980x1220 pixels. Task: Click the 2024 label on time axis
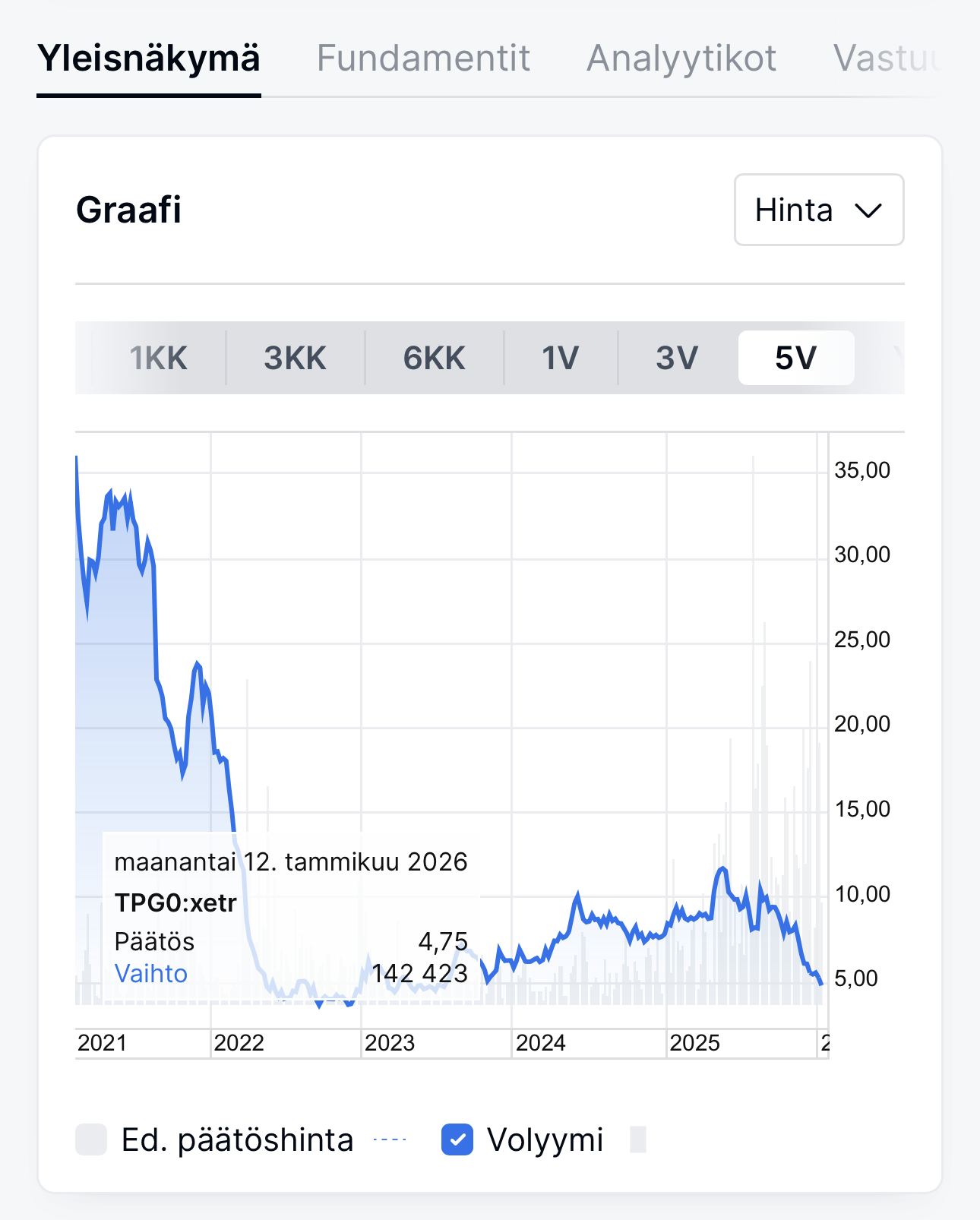540,1043
